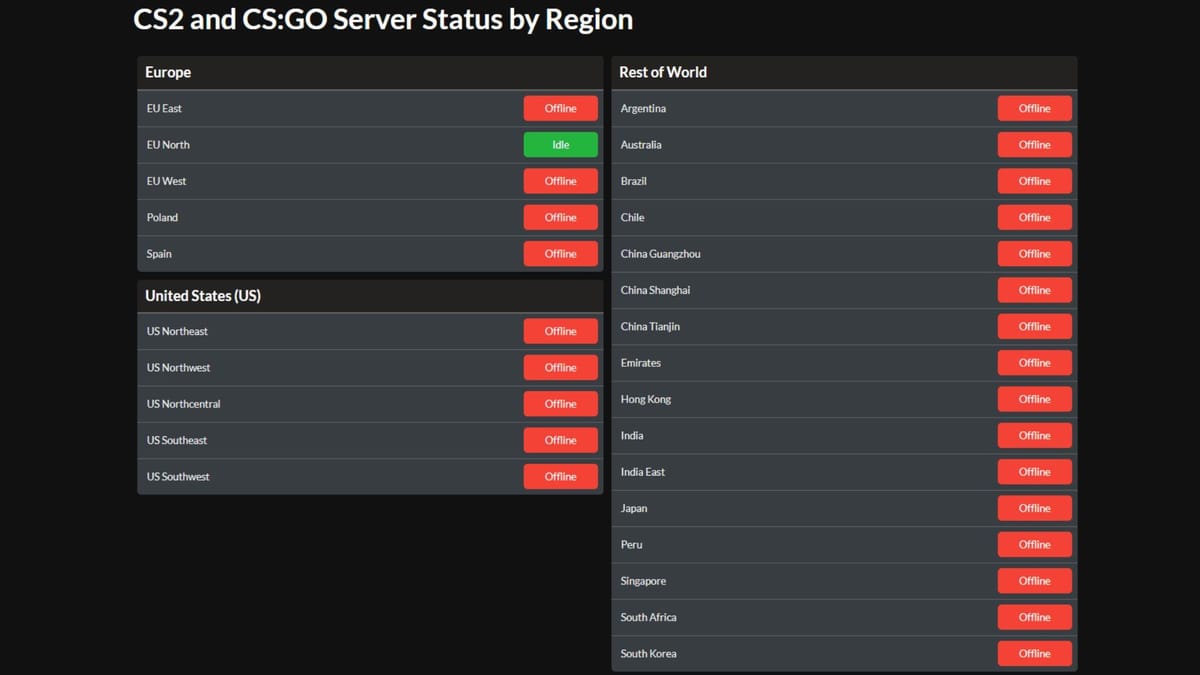Screen dimensions: 1200x675
Task: Click Peru's Offline status badge
Action: click(1035, 544)
